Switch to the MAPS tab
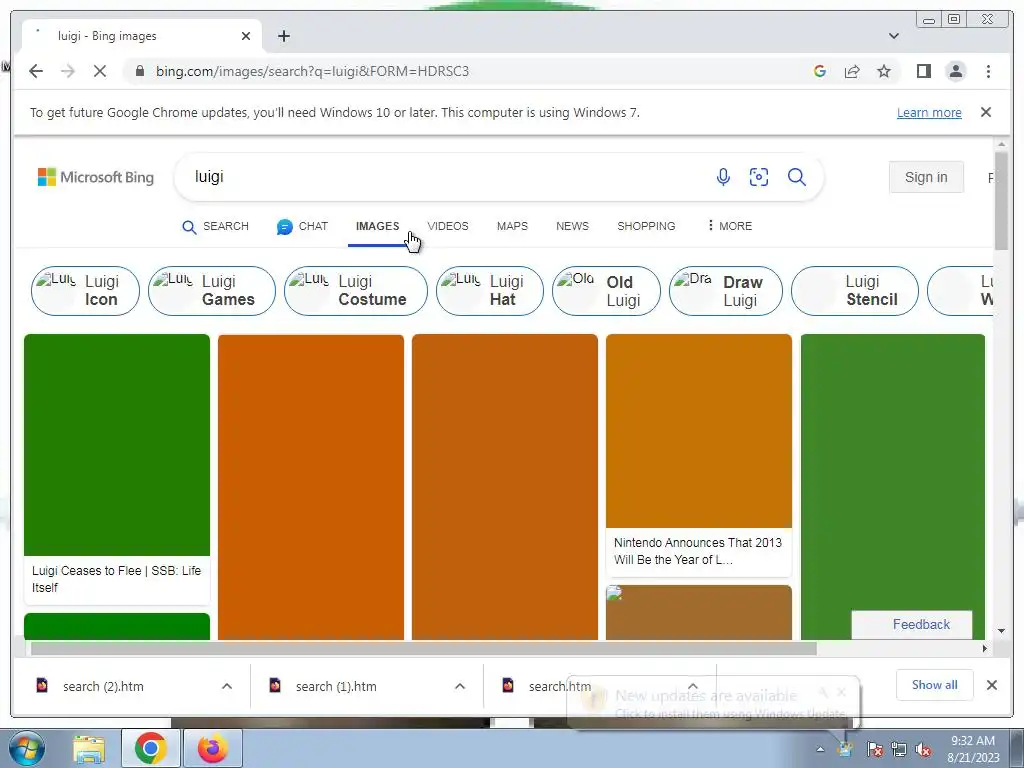 click(x=512, y=227)
